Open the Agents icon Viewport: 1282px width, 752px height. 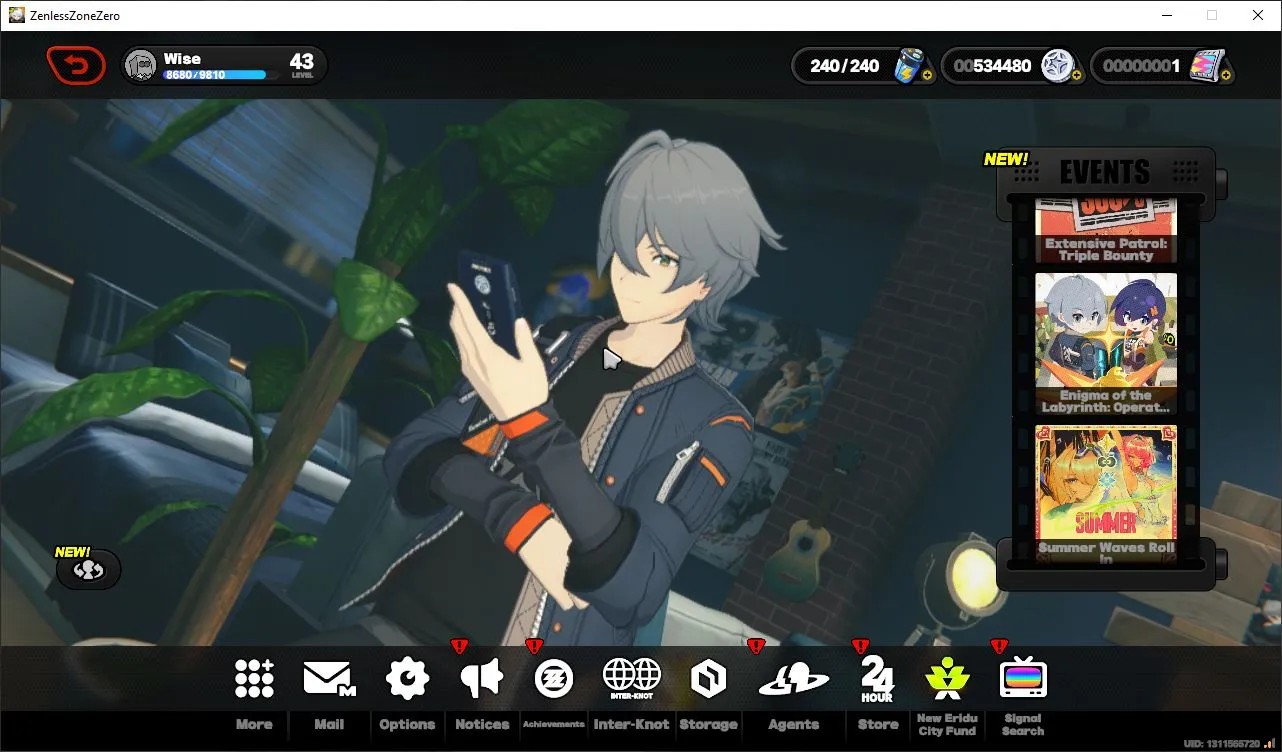click(793, 680)
